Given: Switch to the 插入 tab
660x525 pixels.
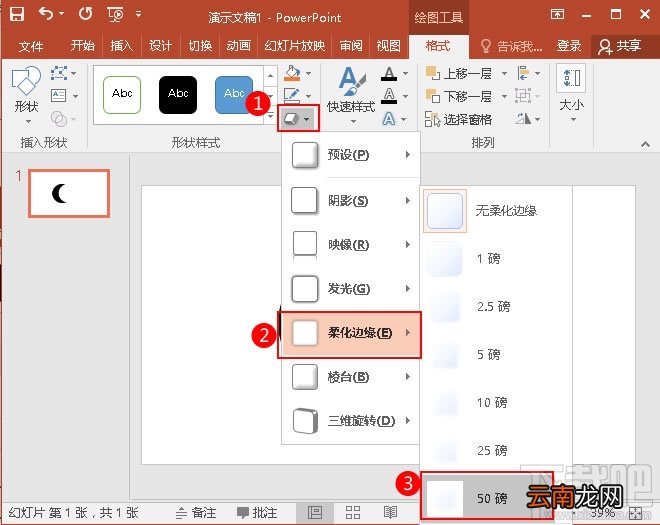Looking at the screenshot, I should tap(122, 45).
